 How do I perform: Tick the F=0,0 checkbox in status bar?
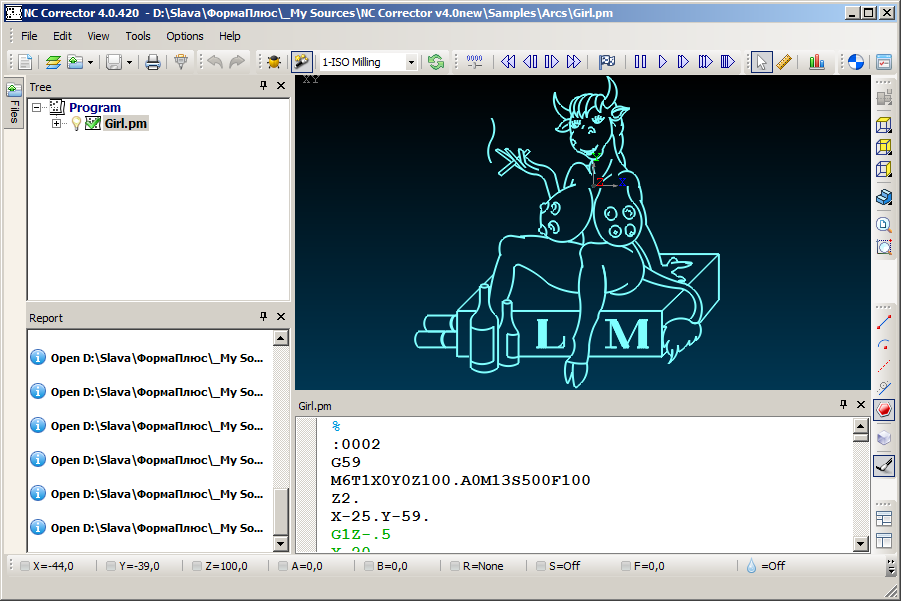[x=626, y=566]
